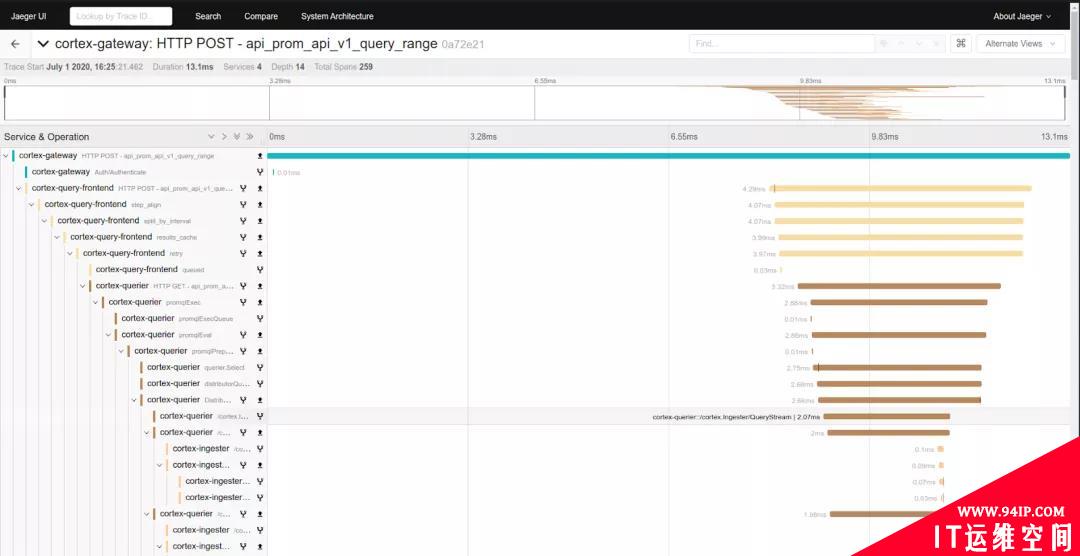Click up-arrow icon on root cortex-gateway HTTP POST row
Image resolution: width=1080 pixels, height=556 pixels.
coord(260,156)
